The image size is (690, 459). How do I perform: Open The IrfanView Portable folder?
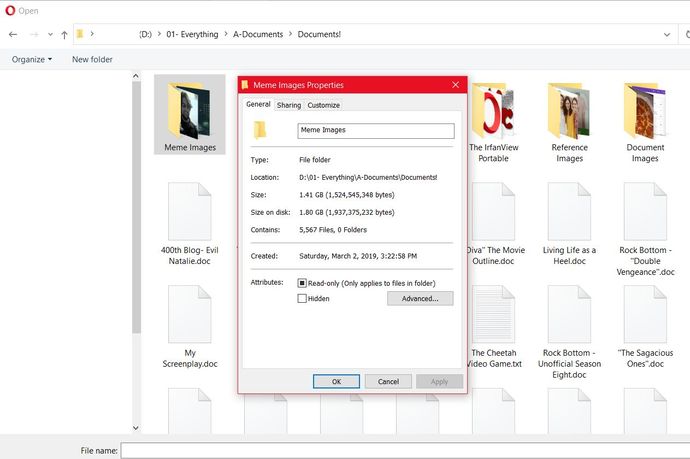pos(493,122)
